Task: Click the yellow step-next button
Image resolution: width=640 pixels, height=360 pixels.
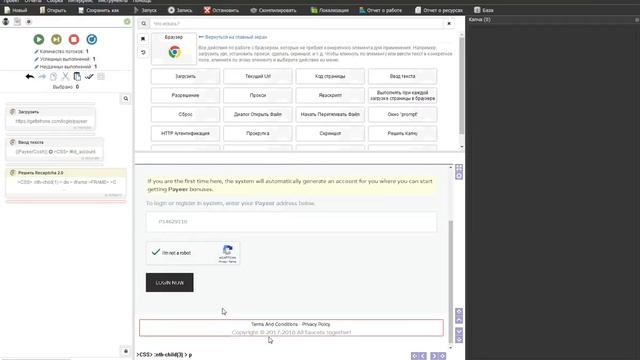Action: tap(56, 39)
